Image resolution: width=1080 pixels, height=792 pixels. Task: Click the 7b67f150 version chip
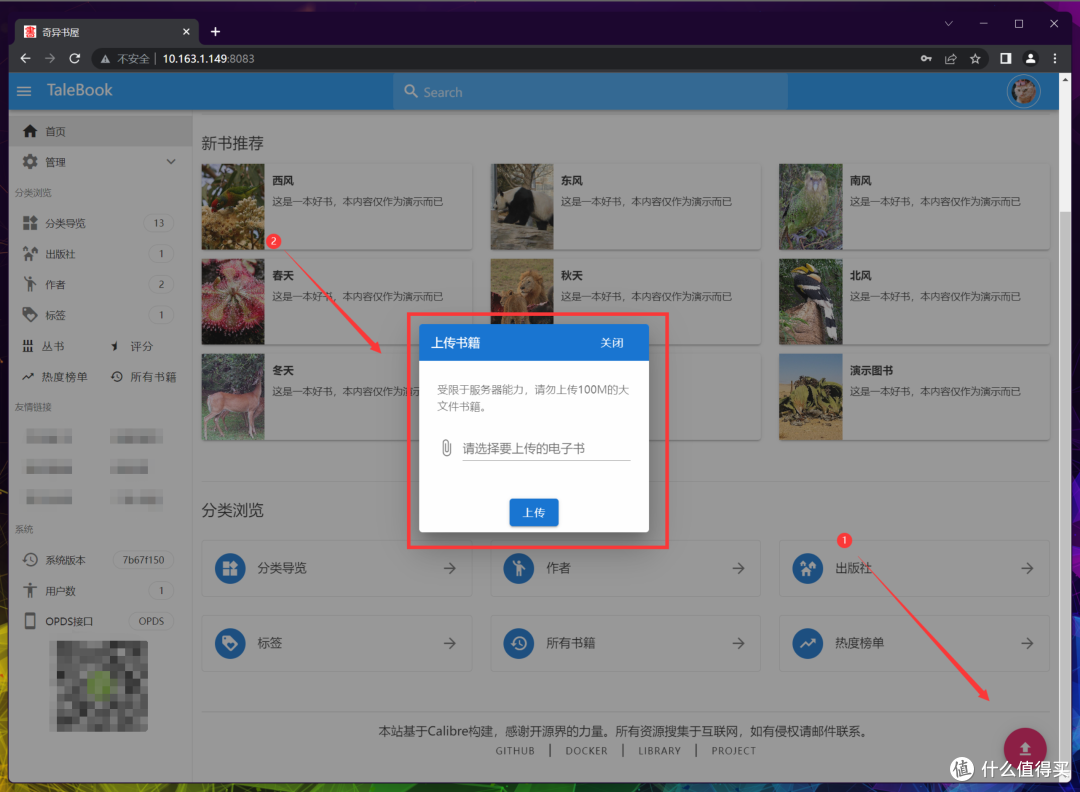[143, 559]
